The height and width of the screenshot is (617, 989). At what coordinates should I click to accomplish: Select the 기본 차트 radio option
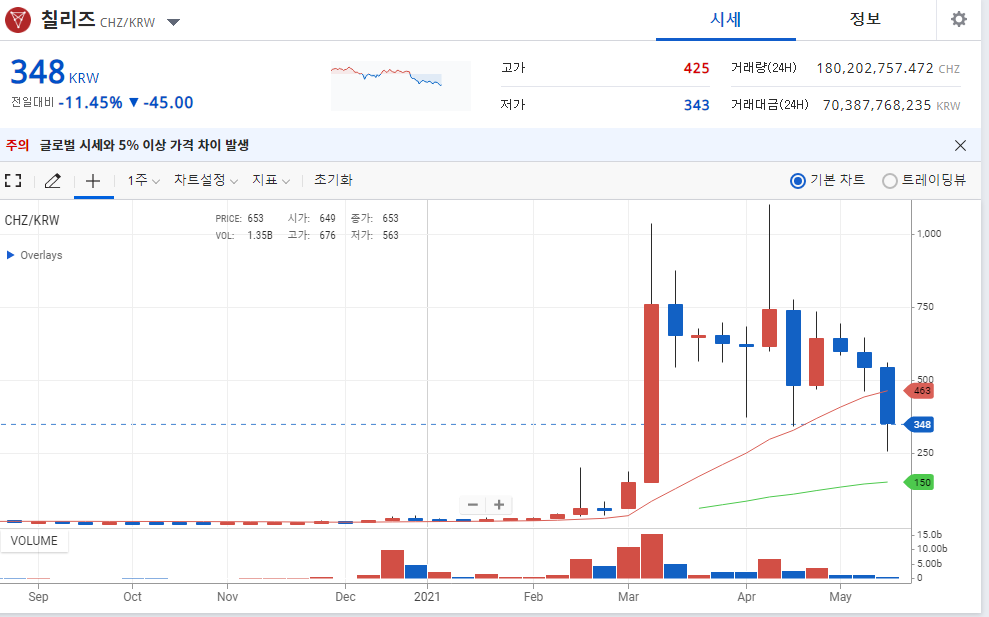pyautogui.click(x=797, y=181)
